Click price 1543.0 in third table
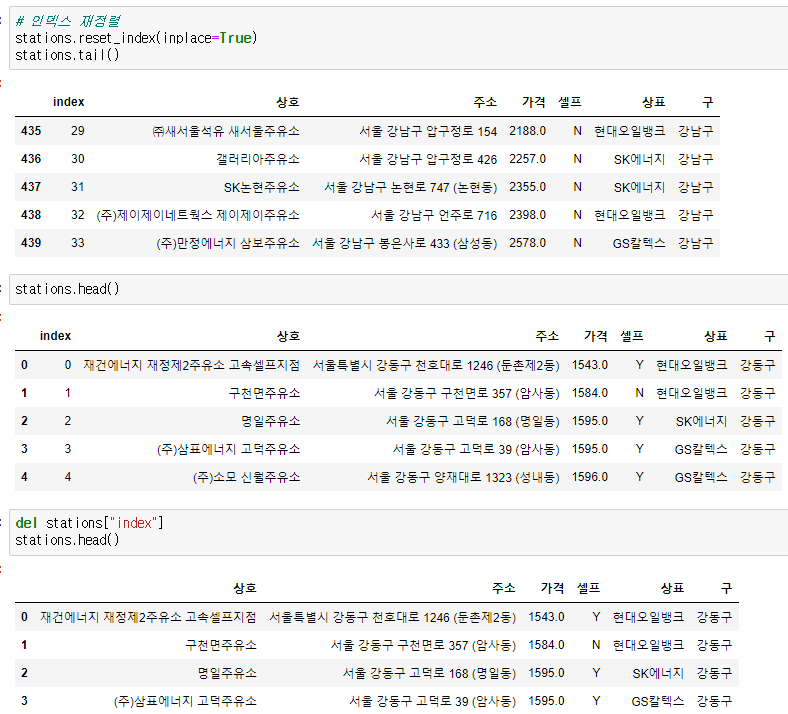 click(546, 617)
